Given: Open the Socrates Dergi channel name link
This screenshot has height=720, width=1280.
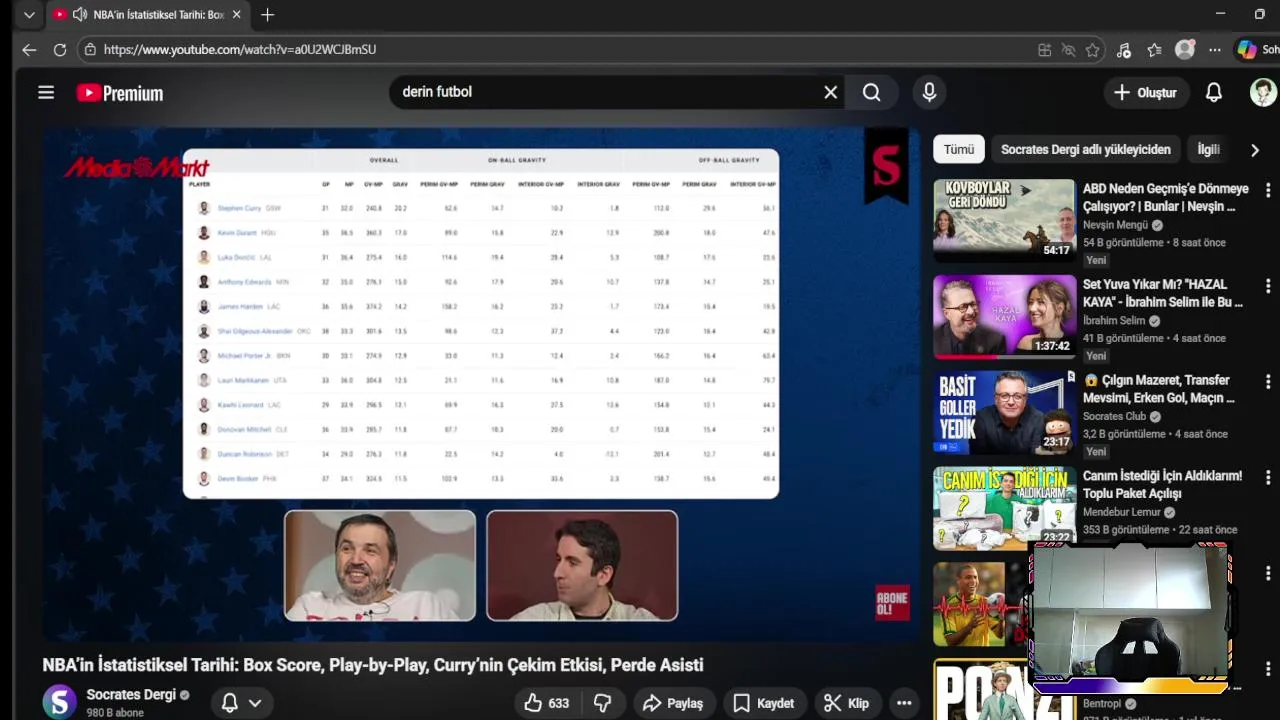Looking at the screenshot, I should pyautogui.click(x=131, y=694).
